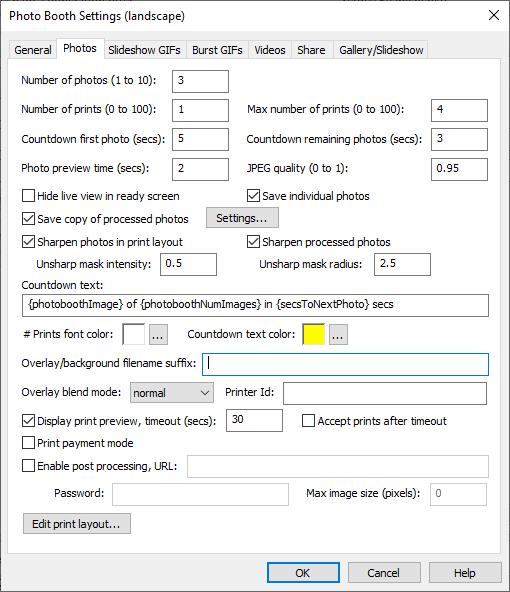
Task: Click the yellow Countdown text color swatch
Action: click(313, 334)
